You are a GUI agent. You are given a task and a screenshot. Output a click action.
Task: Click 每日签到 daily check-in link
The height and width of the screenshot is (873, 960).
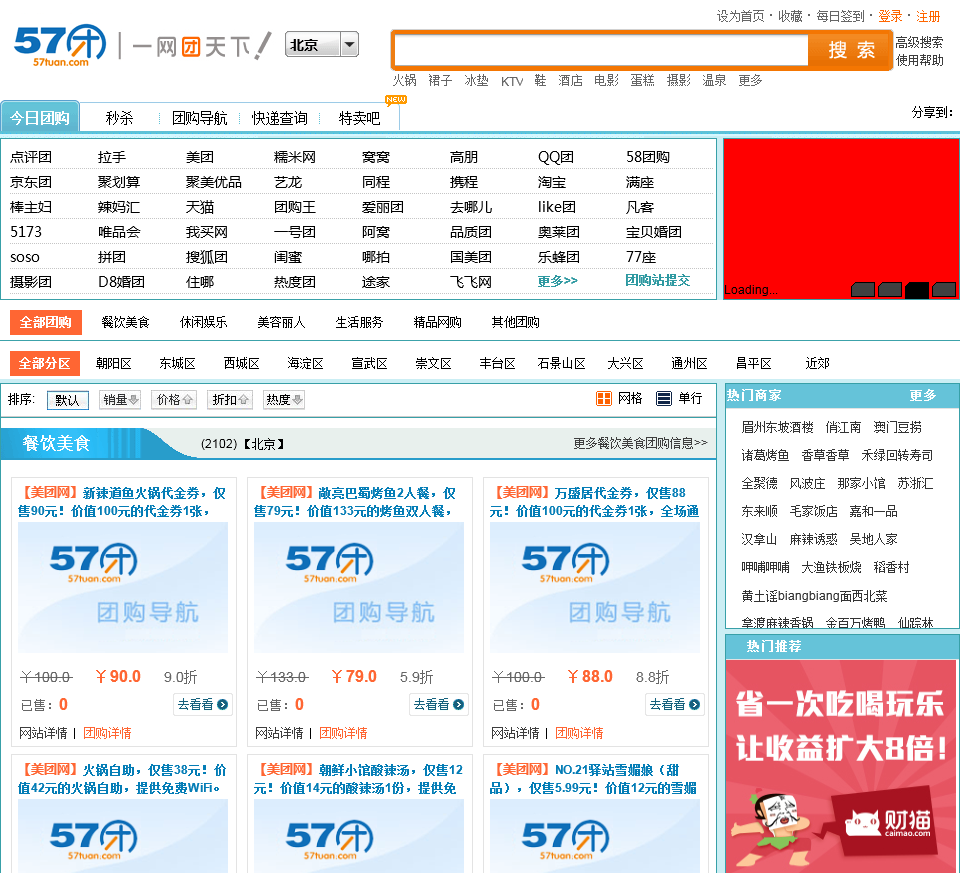[x=840, y=17]
